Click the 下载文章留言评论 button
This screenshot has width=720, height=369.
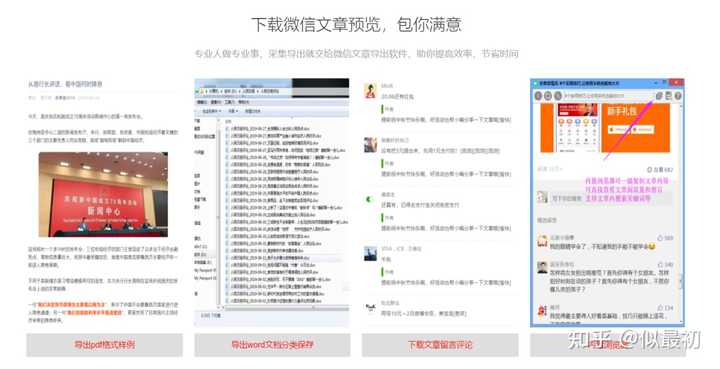pyautogui.click(x=440, y=345)
